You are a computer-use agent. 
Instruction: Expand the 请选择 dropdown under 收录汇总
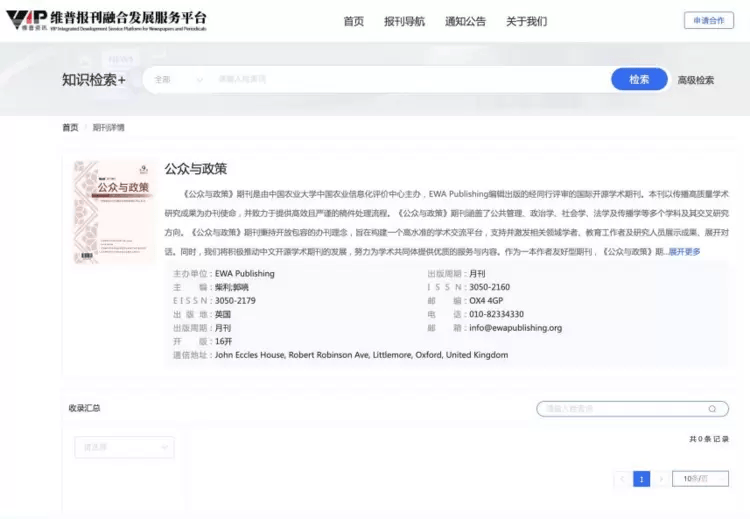[x=124, y=447]
